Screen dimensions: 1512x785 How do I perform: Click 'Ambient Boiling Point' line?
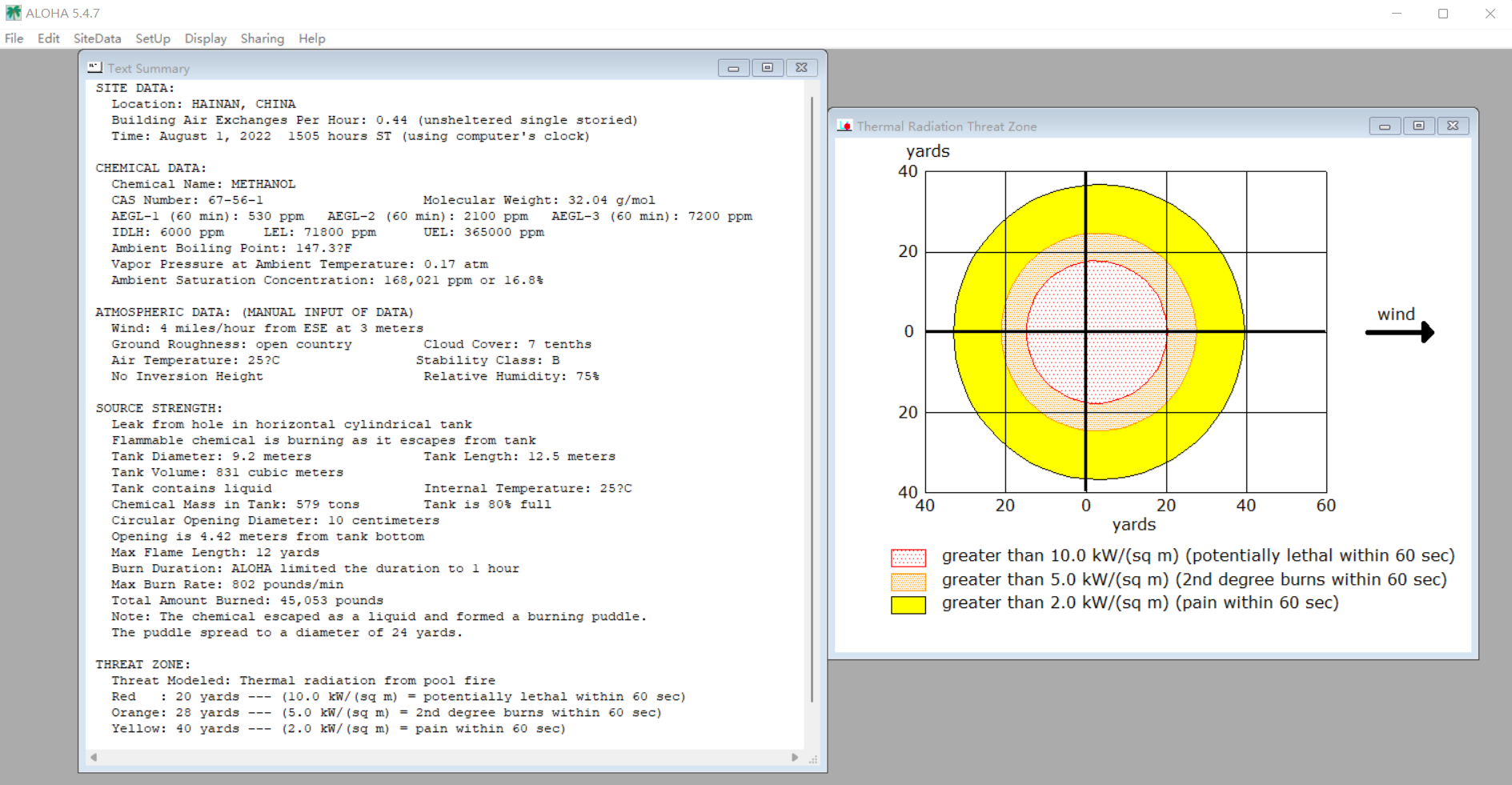point(231,248)
